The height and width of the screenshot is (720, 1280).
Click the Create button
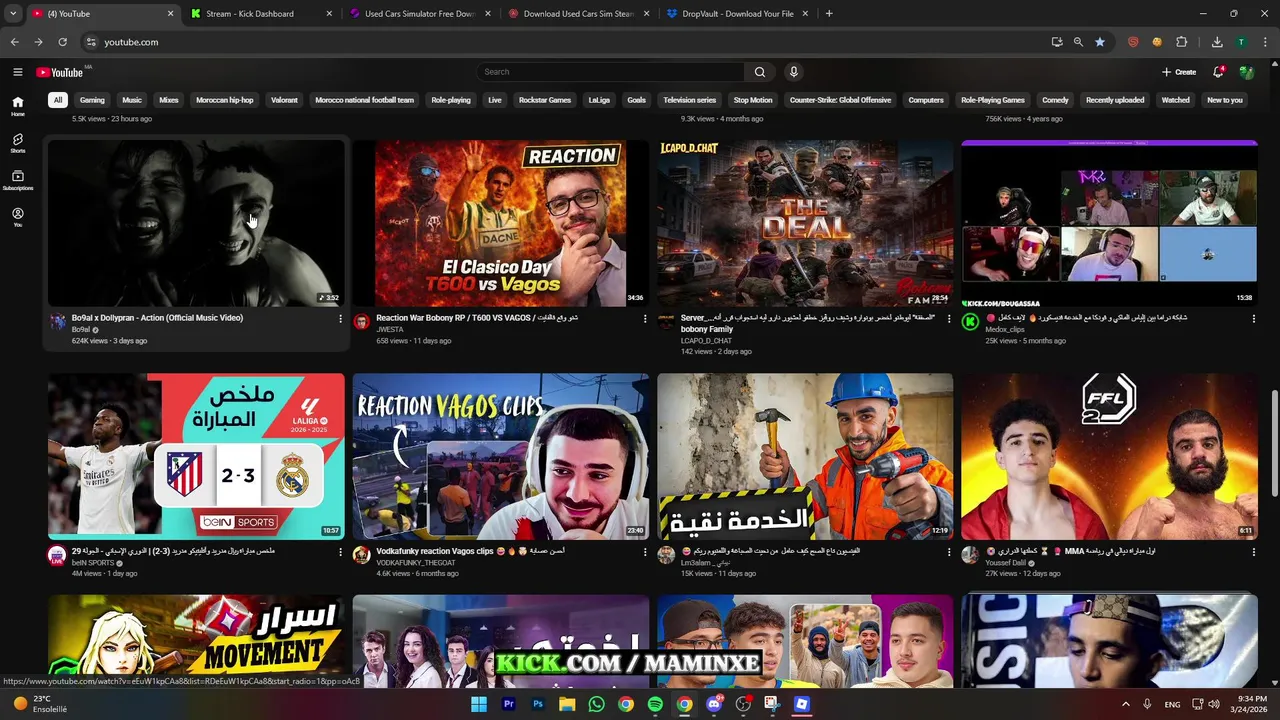1179,72
